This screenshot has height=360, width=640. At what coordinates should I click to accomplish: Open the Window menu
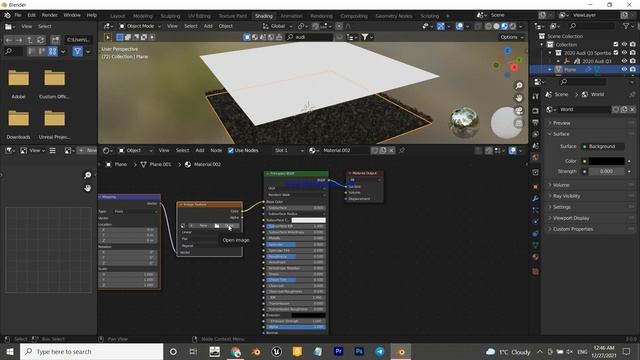click(72, 15)
